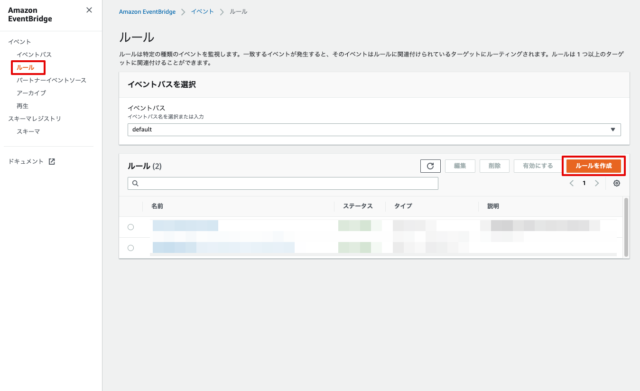The image size is (640, 391).
Task: Click the イベント sidebar section heading
Action: [x=20, y=42]
